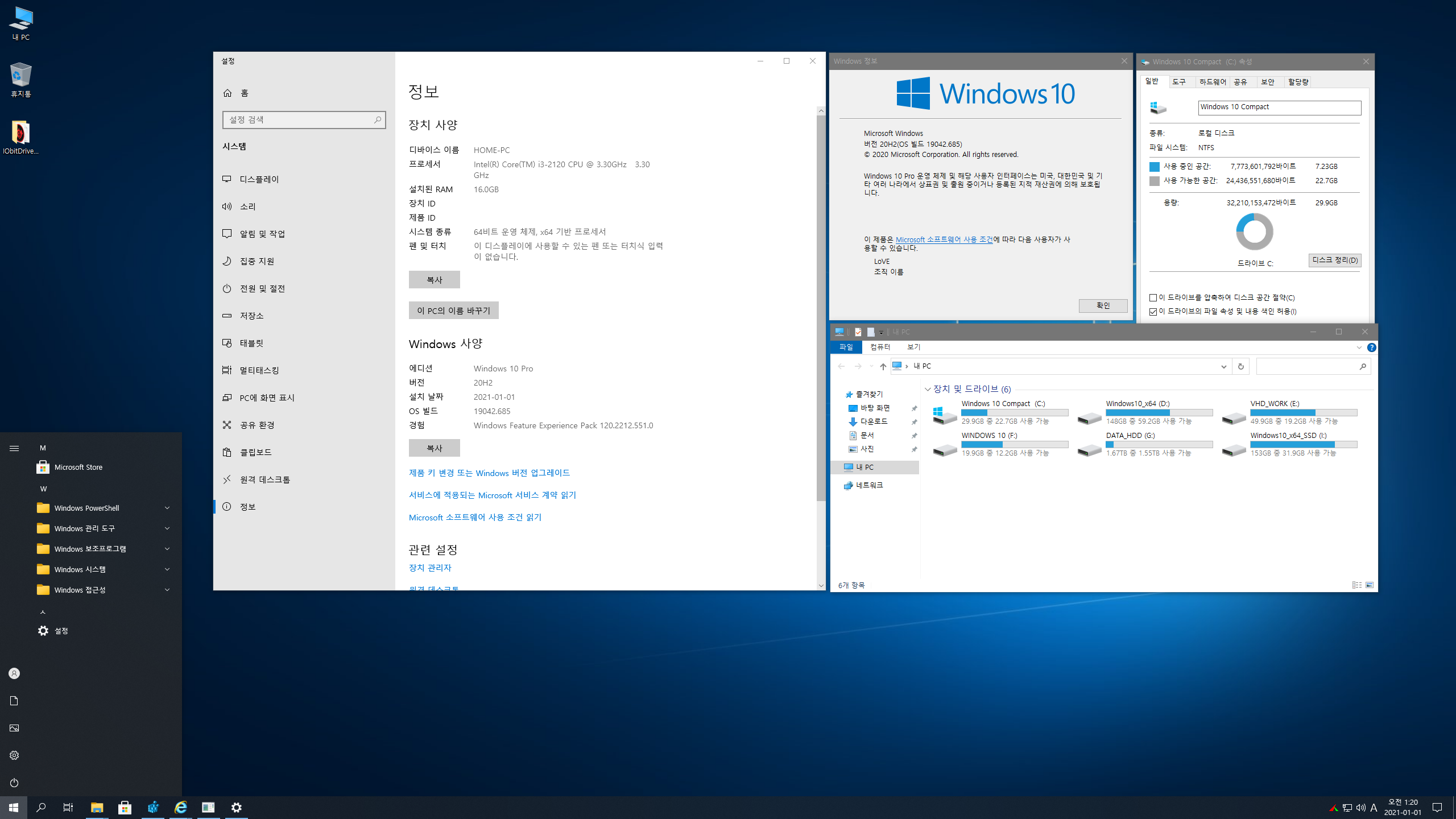This screenshot has width=1456, height=819.
Task: Click the home icon in Settings sidebar
Action: pos(227,93)
